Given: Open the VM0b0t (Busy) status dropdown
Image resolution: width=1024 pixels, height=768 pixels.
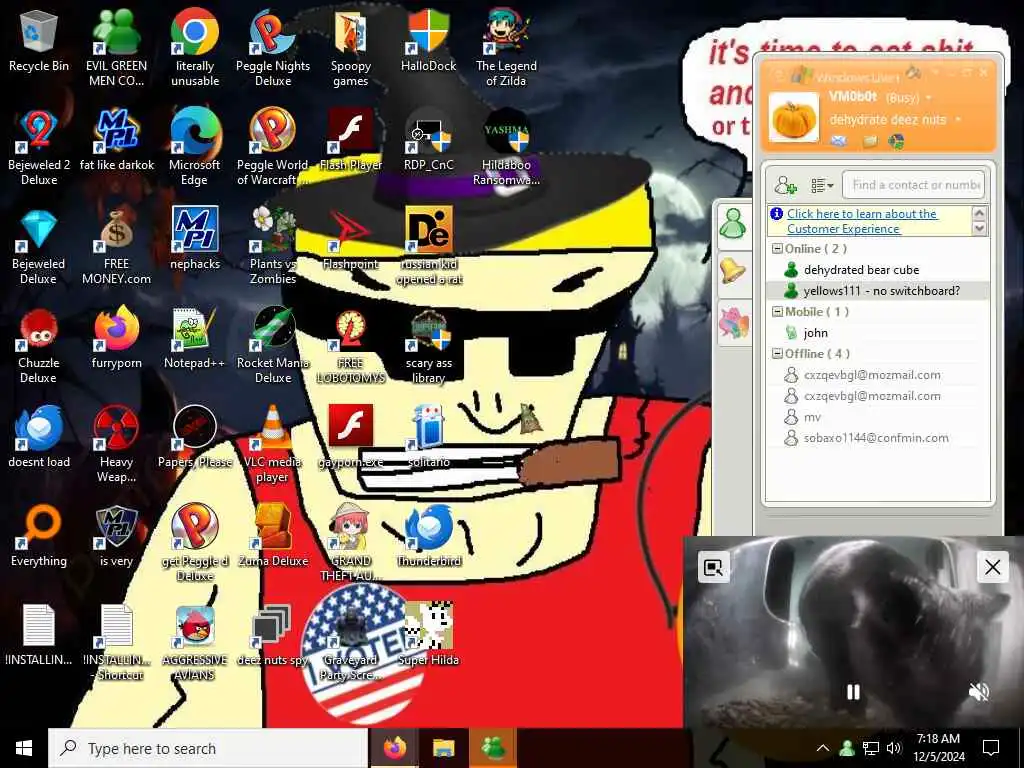Looking at the screenshot, I should coord(929,98).
